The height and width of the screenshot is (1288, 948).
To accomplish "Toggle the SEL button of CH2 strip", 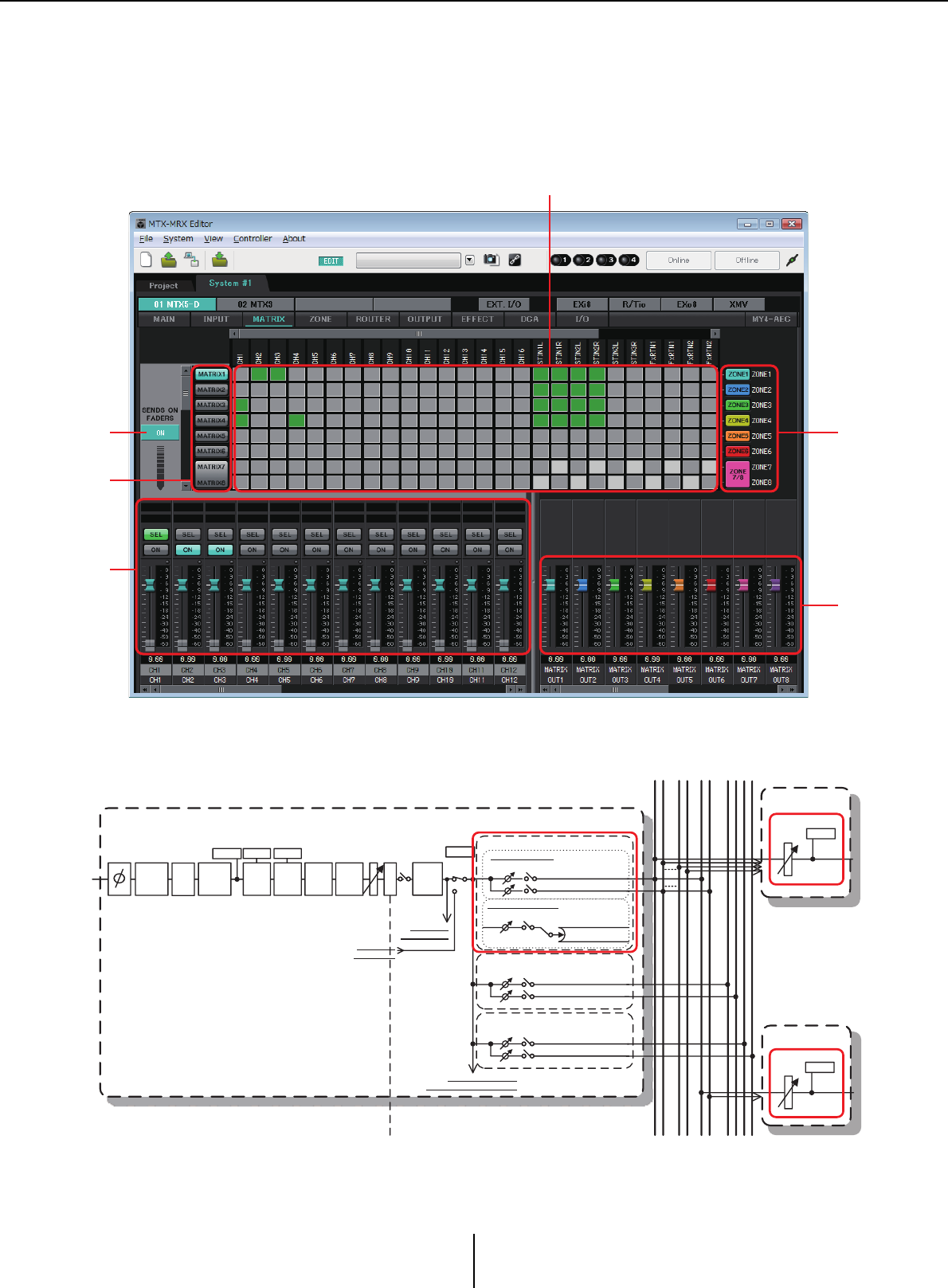I will click(188, 534).
